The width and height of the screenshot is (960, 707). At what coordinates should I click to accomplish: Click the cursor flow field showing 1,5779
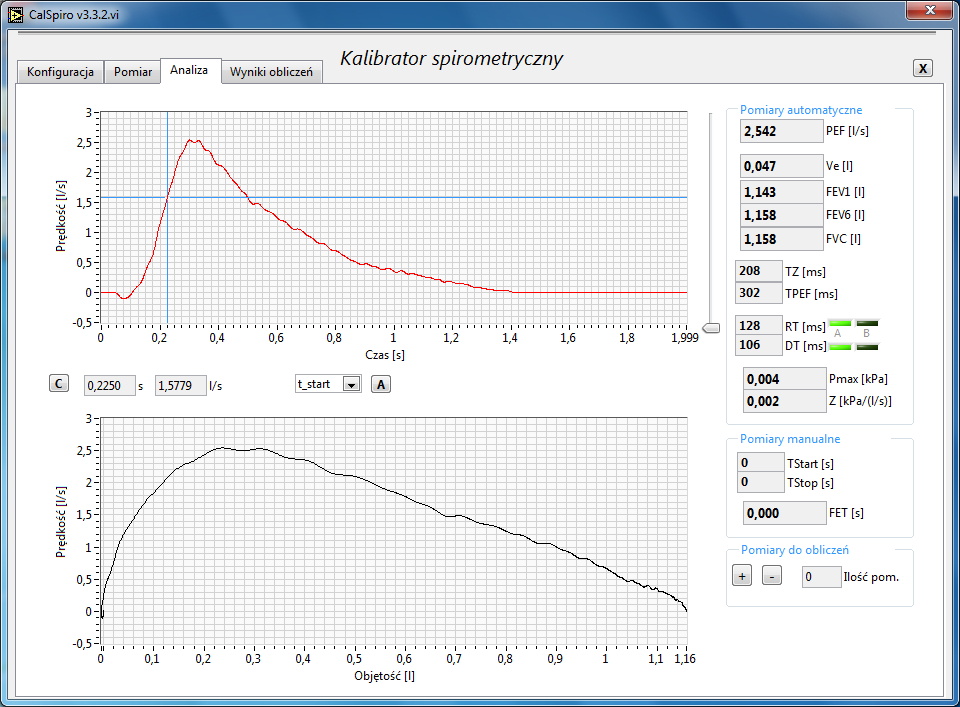180,386
